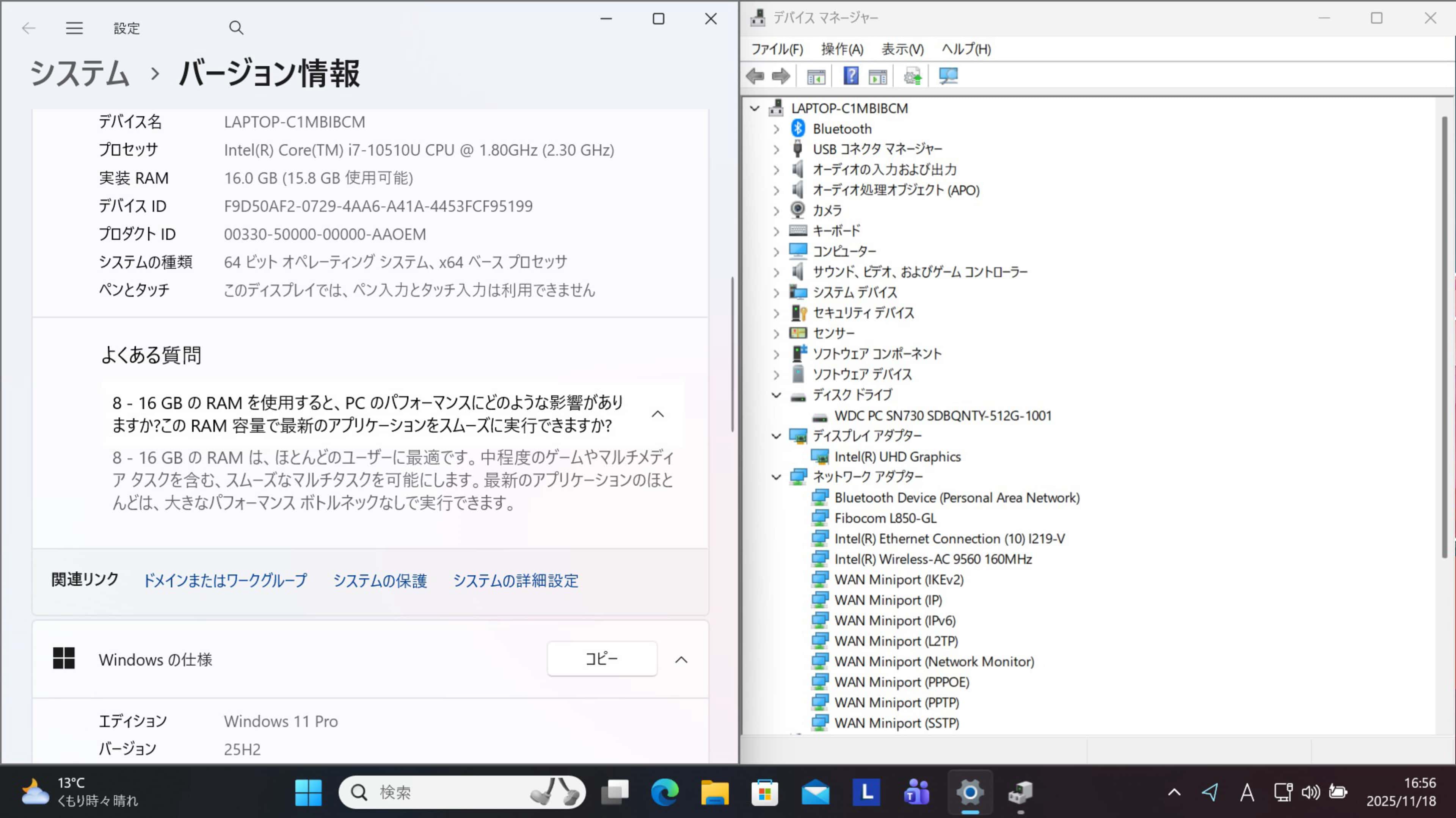1456x818 pixels.
Task: Open the 表示(V) menu
Action: click(902, 49)
